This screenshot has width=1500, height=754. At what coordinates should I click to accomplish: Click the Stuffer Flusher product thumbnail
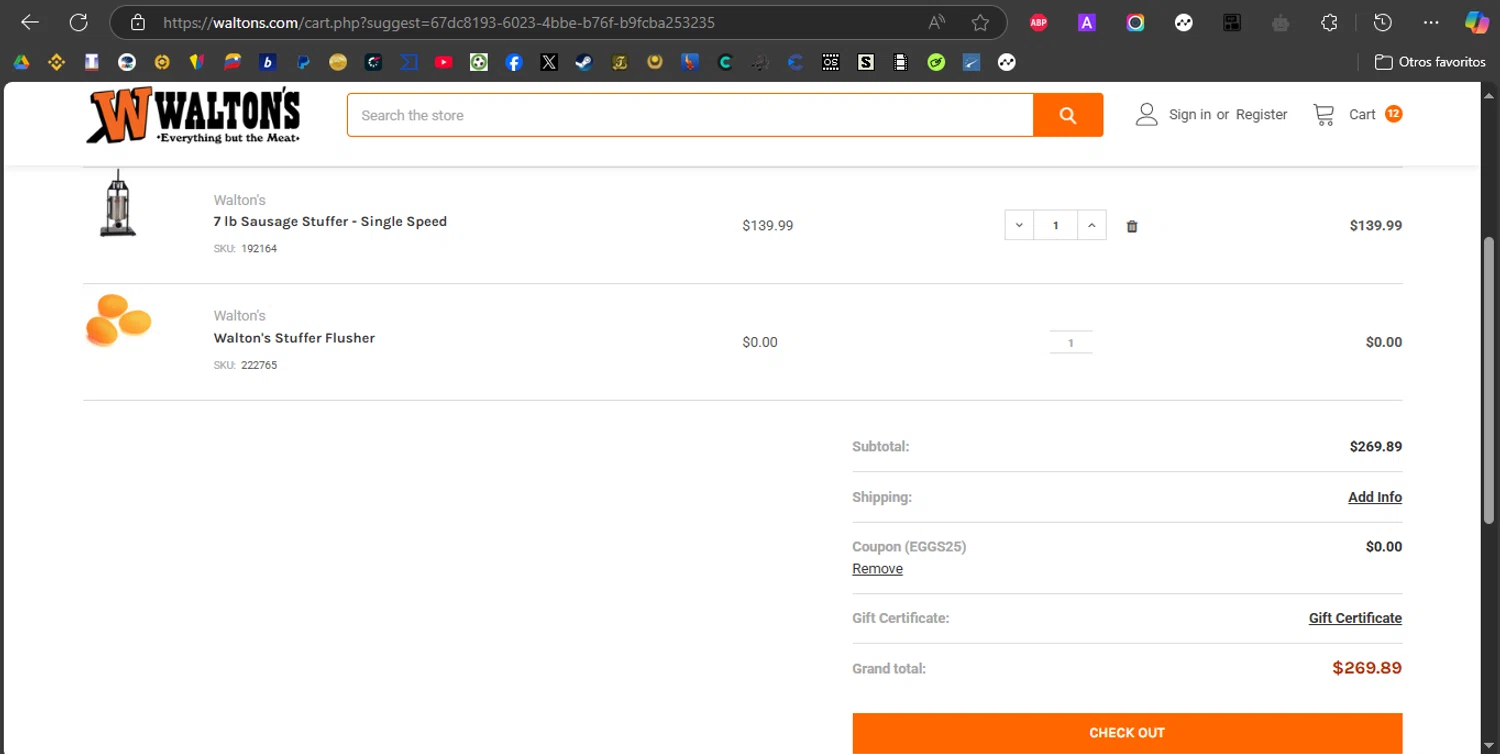(x=118, y=320)
